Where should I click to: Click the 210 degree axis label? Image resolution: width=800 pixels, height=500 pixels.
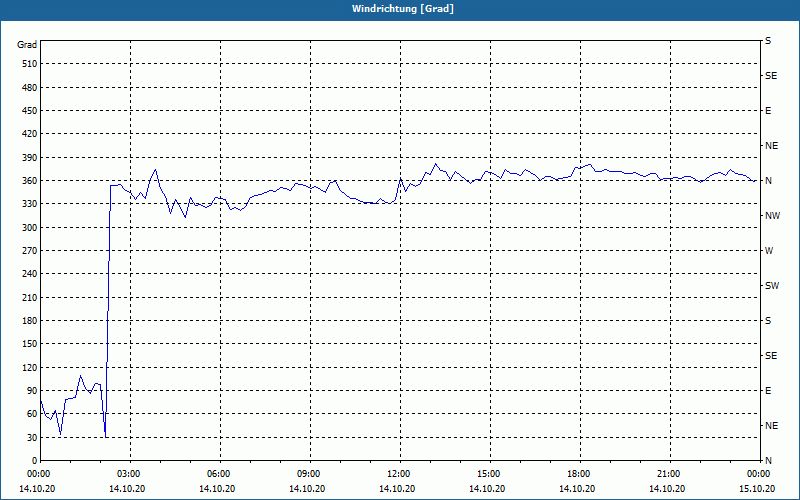pyautogui.click(x=30, y=297)
